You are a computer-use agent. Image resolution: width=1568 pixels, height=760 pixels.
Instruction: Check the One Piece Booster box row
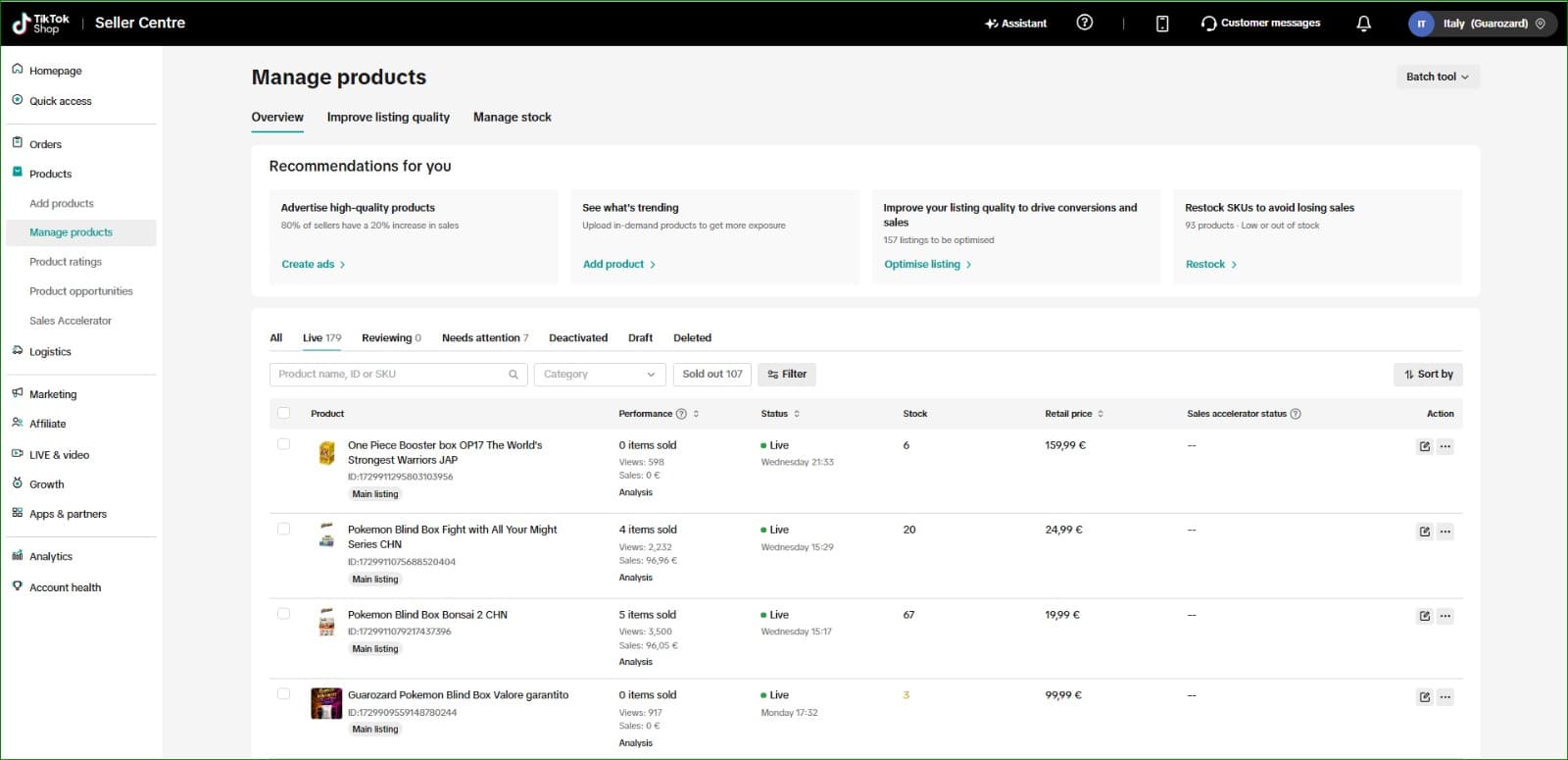283,444
